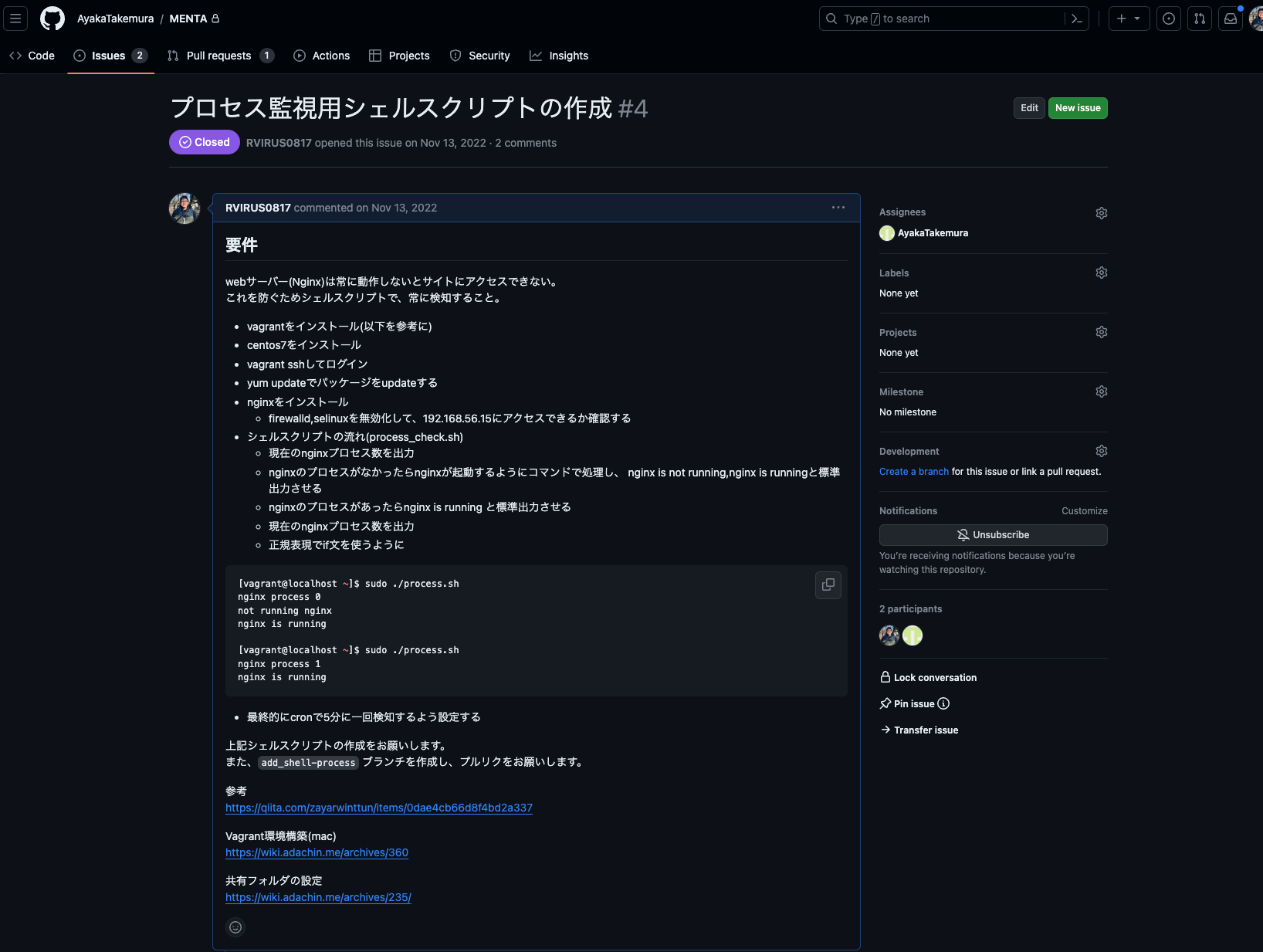Open the Milestone settings gear
Viewport: 1263px width, 952px height.
click(x=1101, y=391)
